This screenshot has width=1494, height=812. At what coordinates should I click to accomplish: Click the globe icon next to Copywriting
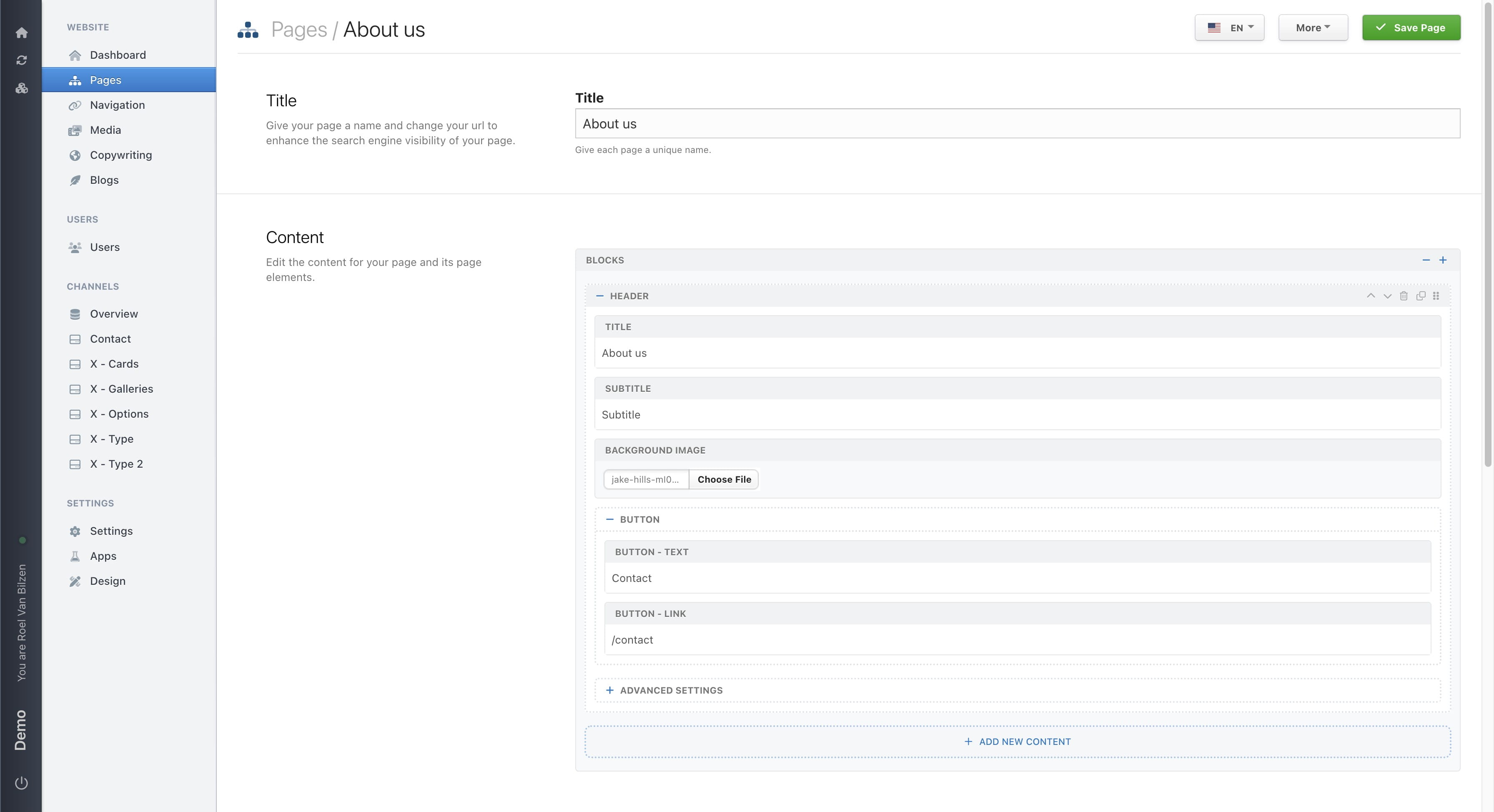tap(75, 155)
